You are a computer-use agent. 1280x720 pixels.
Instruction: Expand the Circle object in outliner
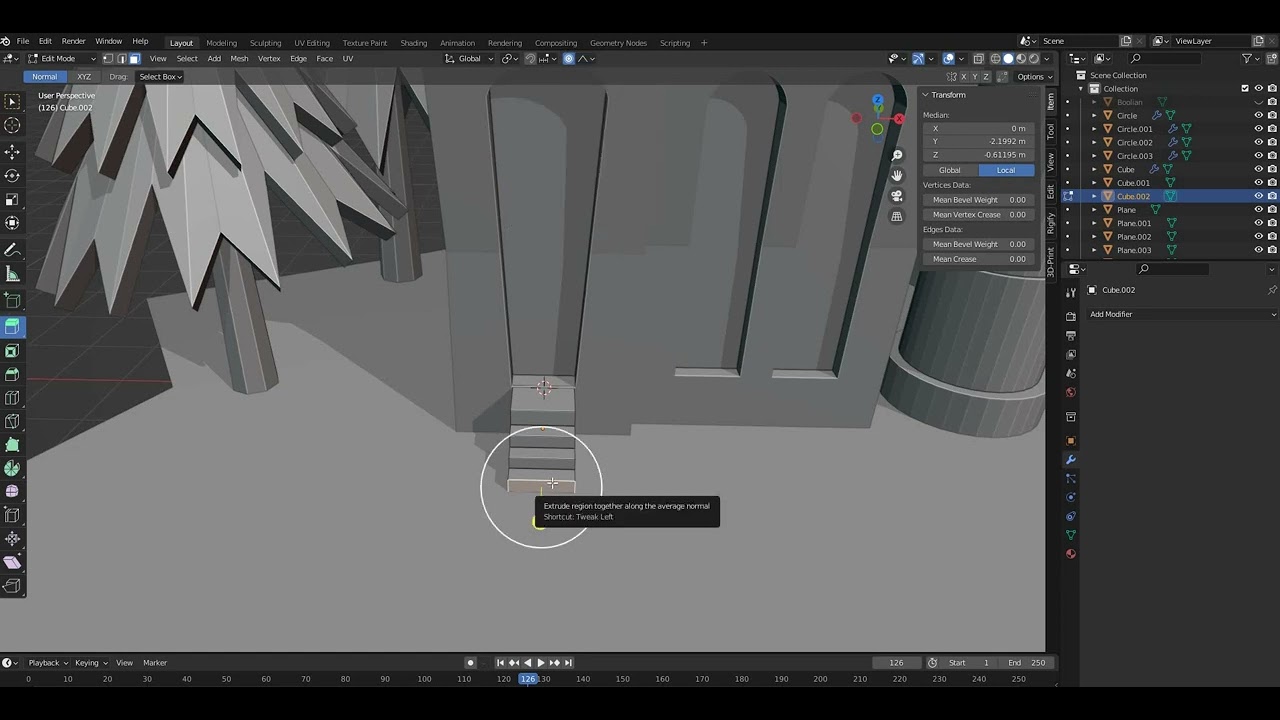pyautogui.click(x=1094, y=115)
